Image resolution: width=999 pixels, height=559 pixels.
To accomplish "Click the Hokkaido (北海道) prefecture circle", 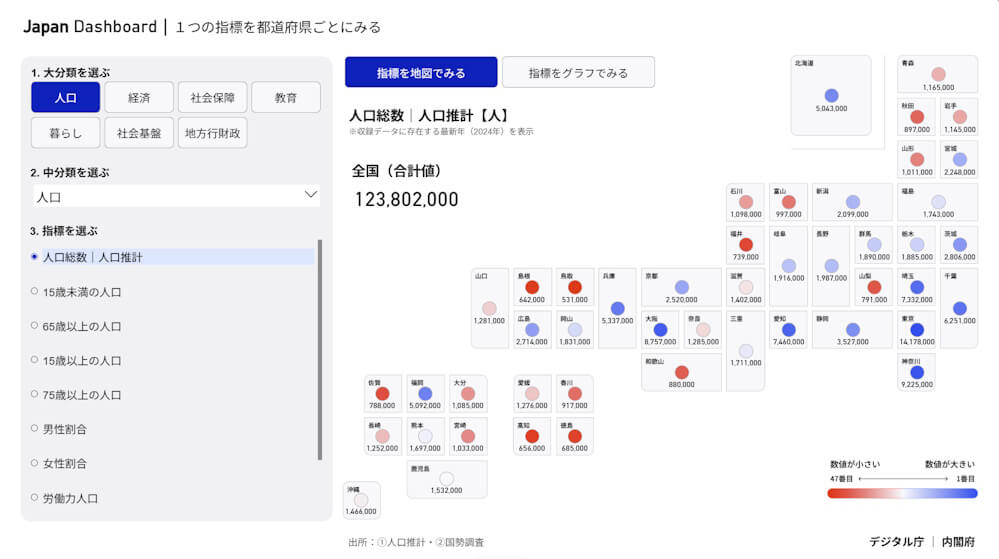I will point(831,96).
